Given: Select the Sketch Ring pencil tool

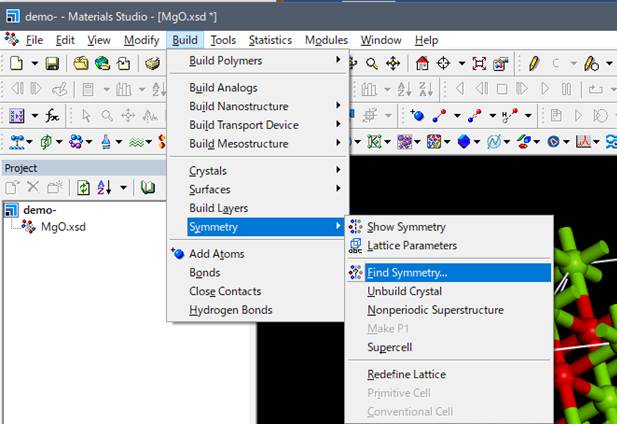Looking at the screenshot, I should click(x=591, y=63).
